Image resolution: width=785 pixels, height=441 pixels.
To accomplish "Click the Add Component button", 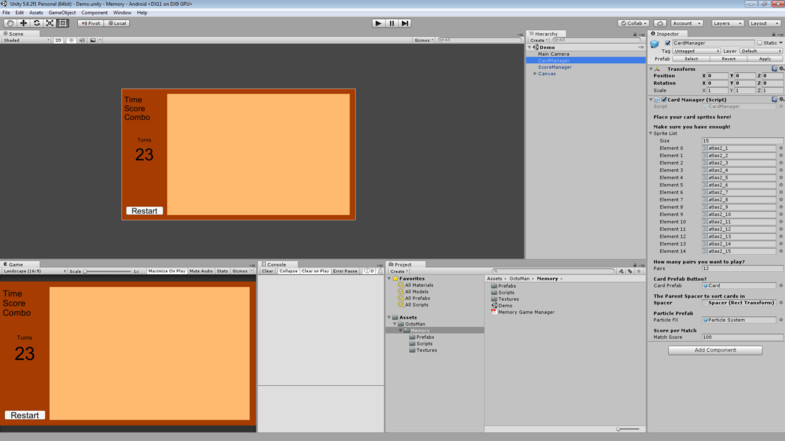I will pos(715,350).
